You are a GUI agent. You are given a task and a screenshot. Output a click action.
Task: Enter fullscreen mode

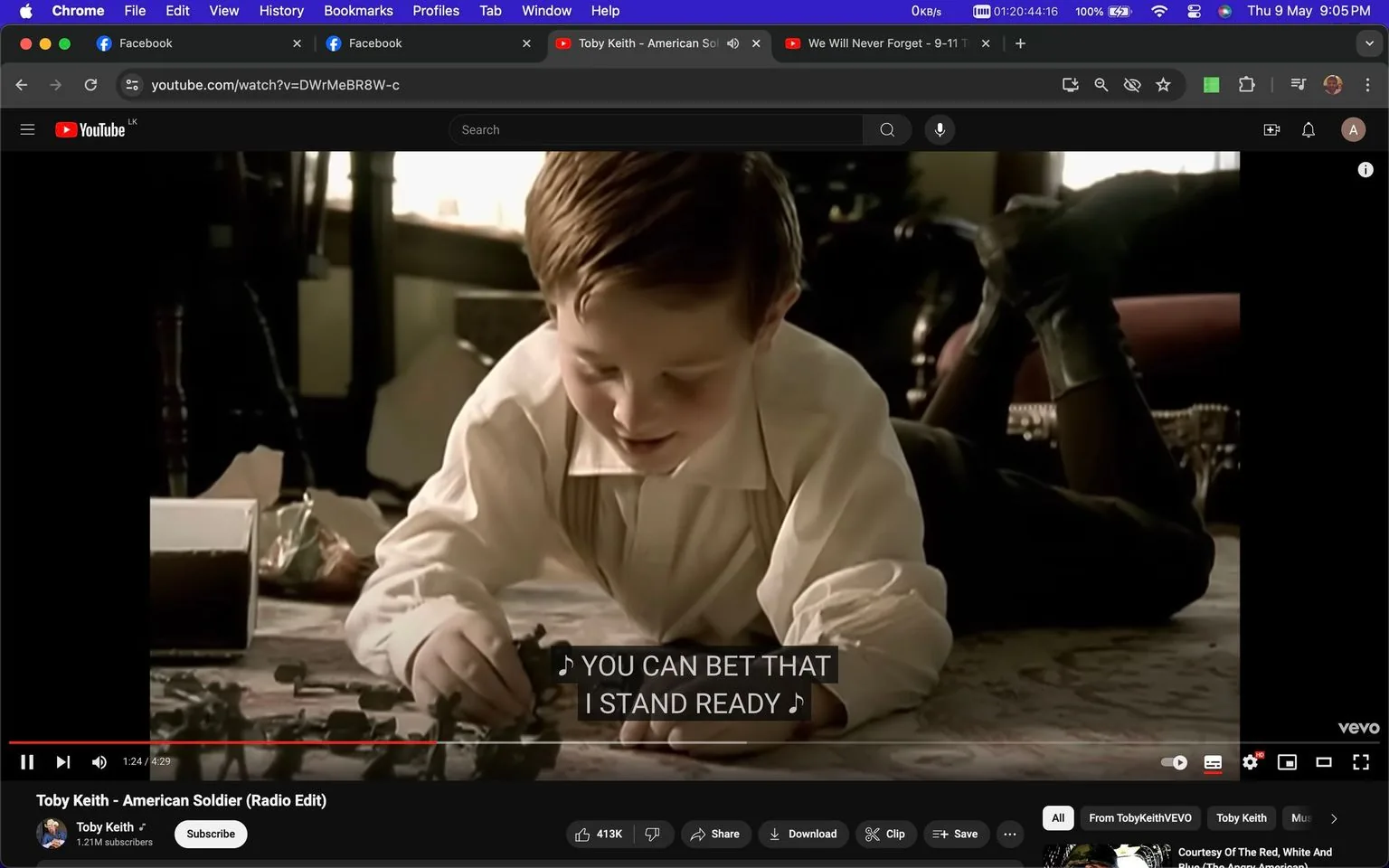1360,761
